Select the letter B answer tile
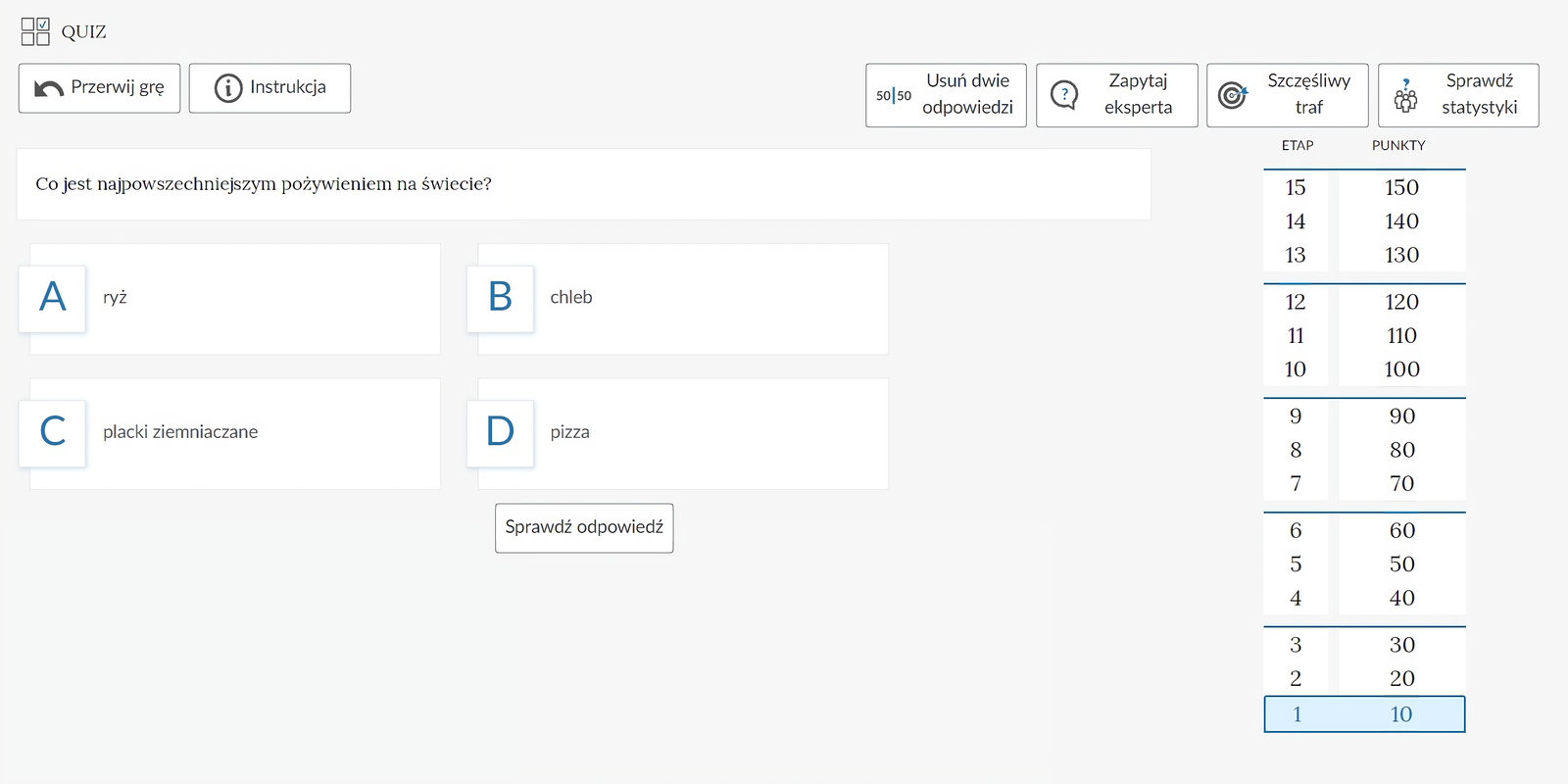The image size is (1568, 784). click(500, 298)
